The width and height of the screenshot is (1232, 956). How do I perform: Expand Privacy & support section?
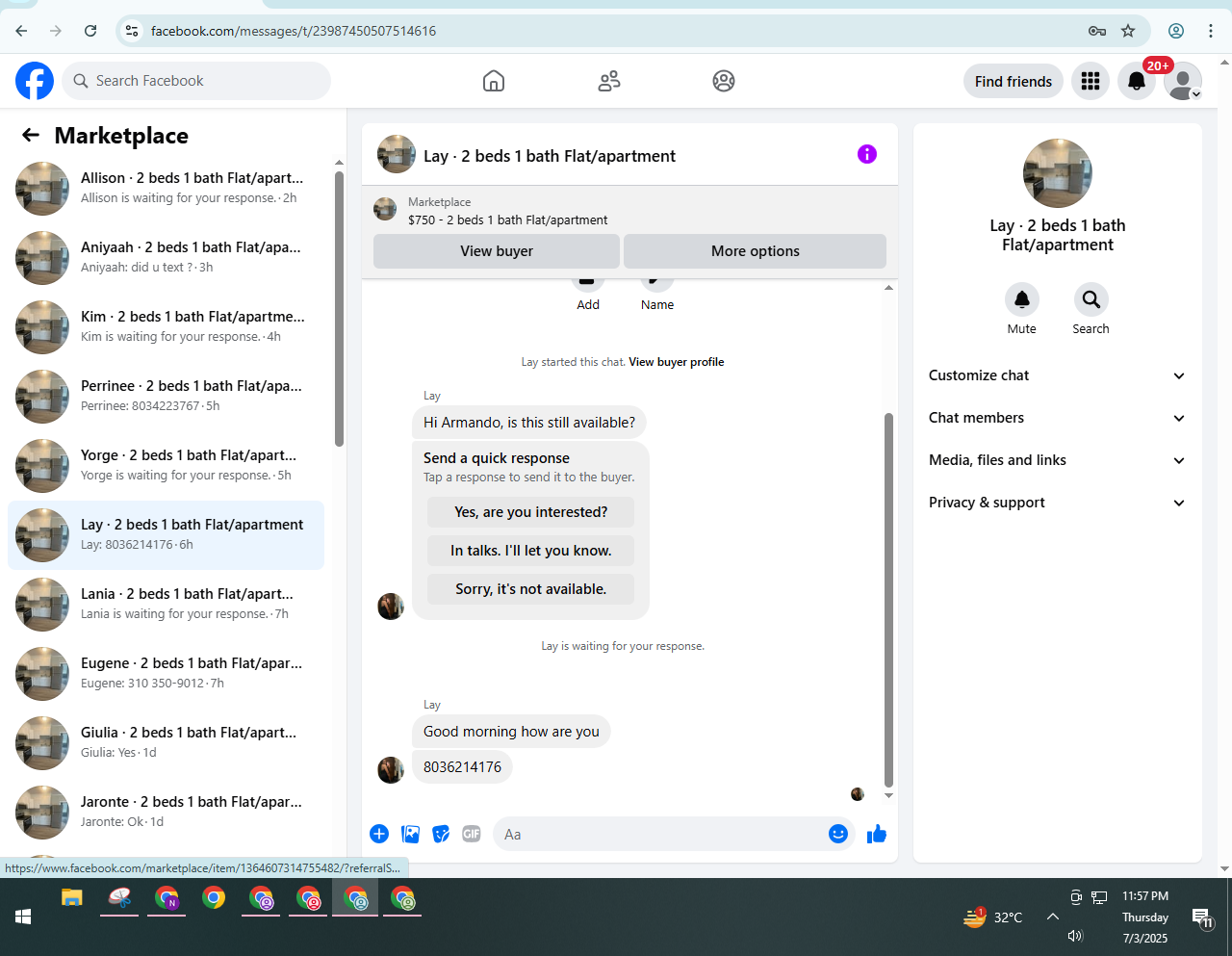pos(1057,503)
